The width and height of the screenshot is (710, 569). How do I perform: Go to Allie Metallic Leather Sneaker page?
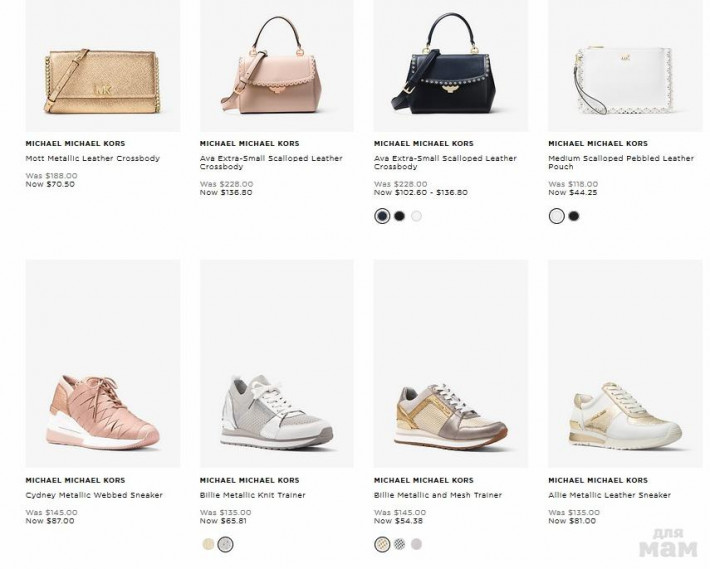[610, 495]
